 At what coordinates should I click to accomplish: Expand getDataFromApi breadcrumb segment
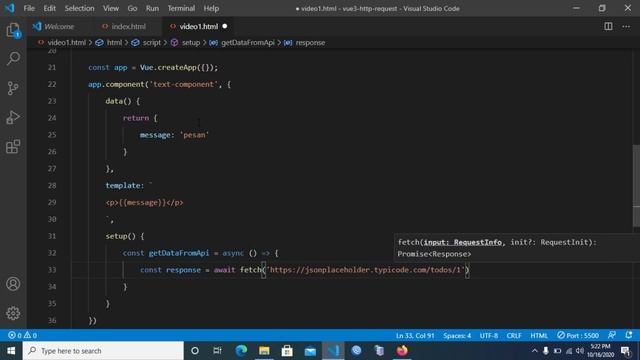coord(248,42)
